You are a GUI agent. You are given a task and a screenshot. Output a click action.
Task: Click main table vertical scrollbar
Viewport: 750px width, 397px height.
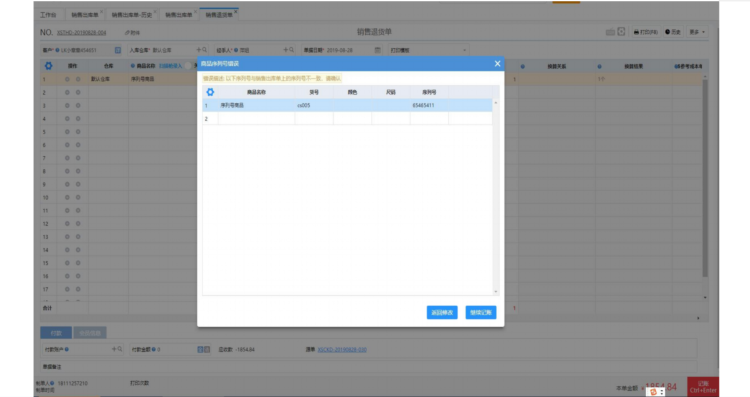click(705, 178)
